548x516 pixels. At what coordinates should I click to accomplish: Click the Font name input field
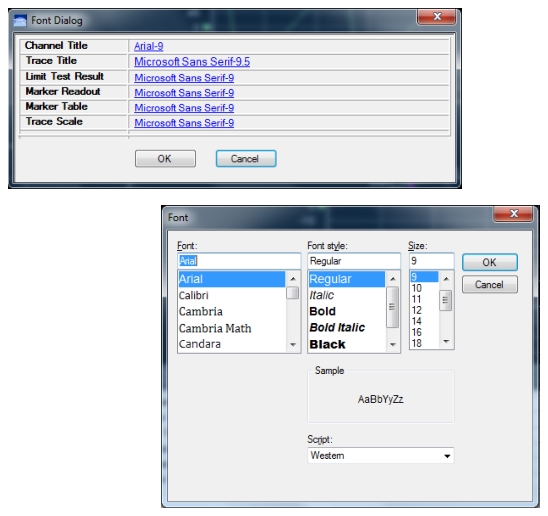tap(239, 261)
